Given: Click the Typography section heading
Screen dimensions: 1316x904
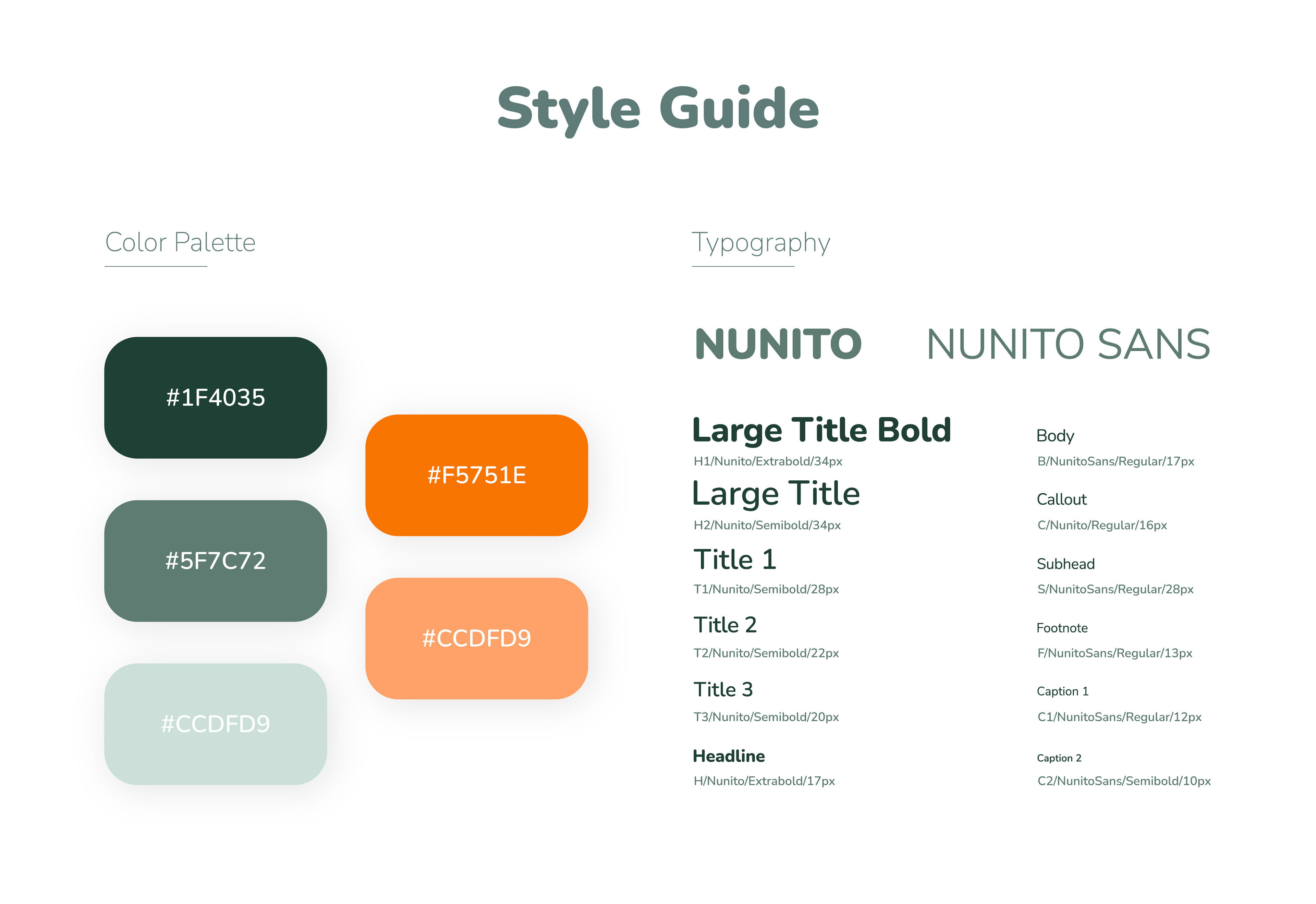Looking at the screenshot, I should pyautogui.click(x=760, y=242).
